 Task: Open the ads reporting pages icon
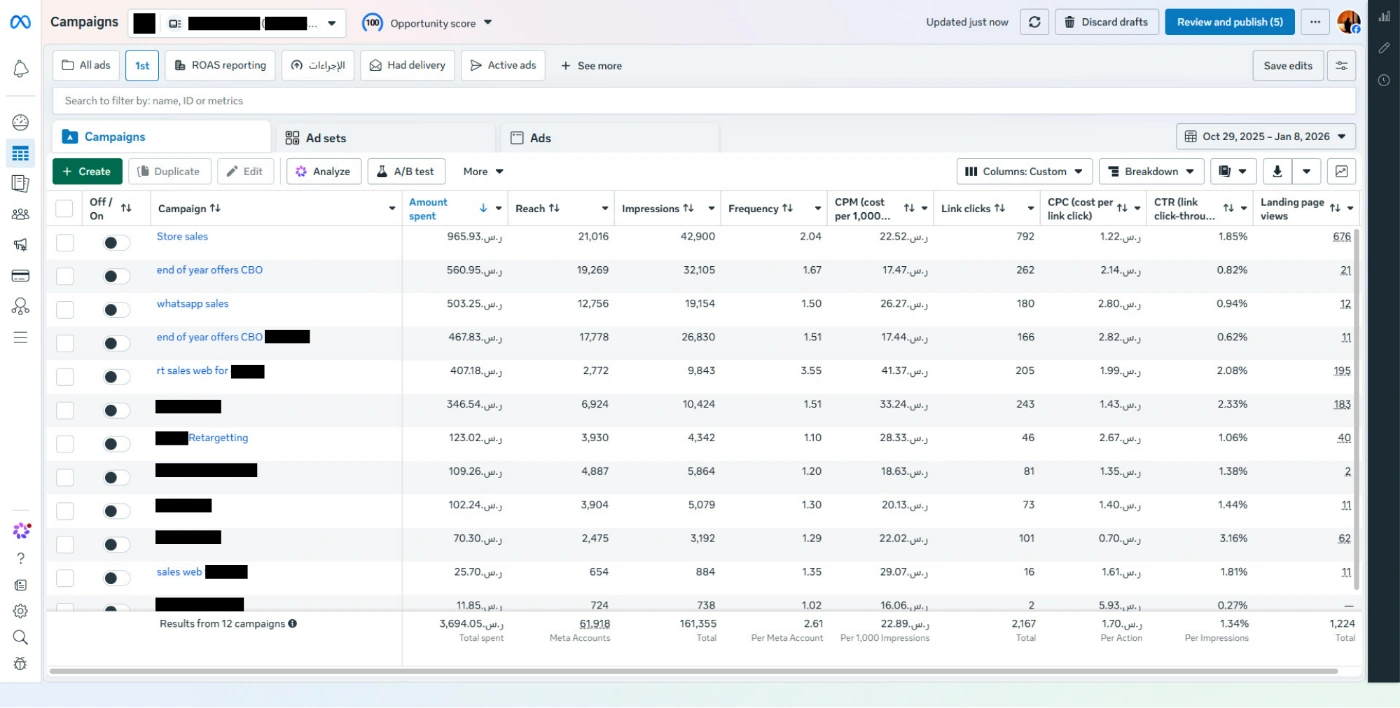click(x=20, y=183)
